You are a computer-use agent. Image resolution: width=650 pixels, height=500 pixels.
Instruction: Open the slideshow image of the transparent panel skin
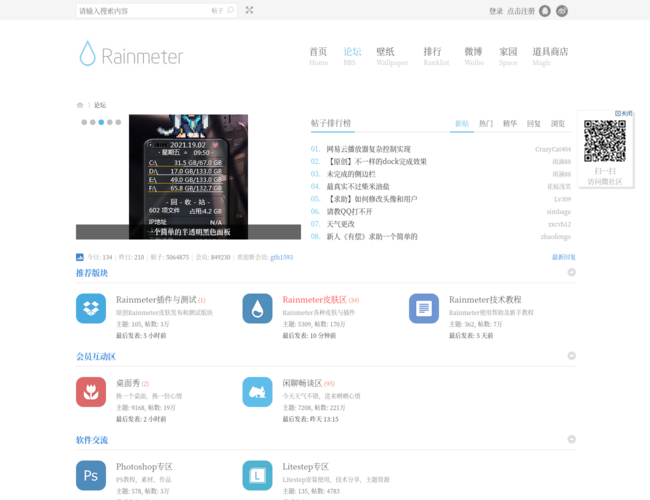pyautogui.click(x=188, y=177)
